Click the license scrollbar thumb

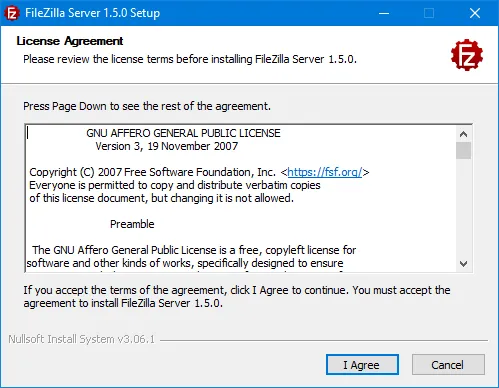(463, 150)
